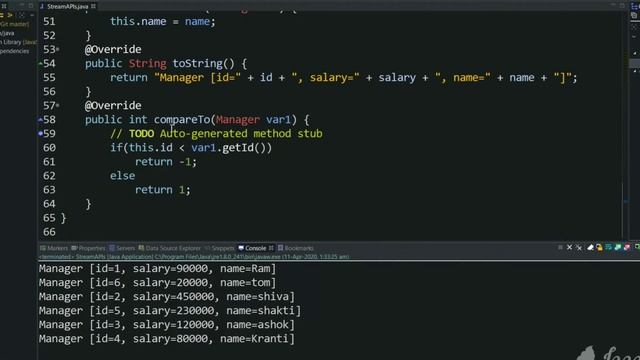Click 'return 1;' on line 63
The width and height of the screenshot is (640, 360).
point(162,190)
